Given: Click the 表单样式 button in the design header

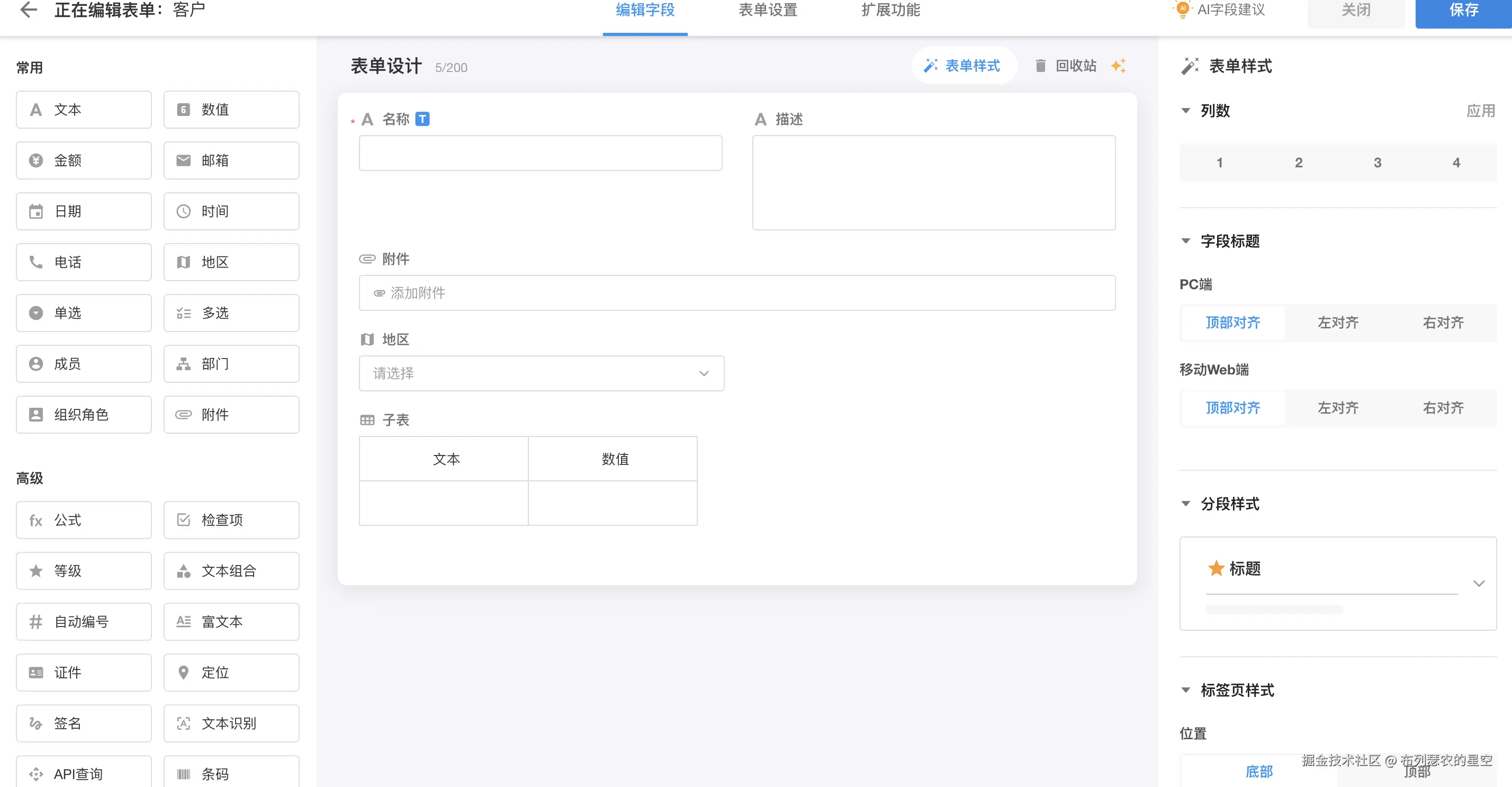Looking at the screenshot, I should (x=962, y=66).
